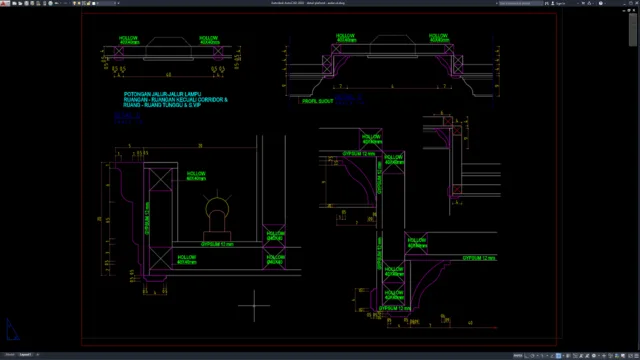Click the Undo arrow in Quick Access toolbar

56,3
